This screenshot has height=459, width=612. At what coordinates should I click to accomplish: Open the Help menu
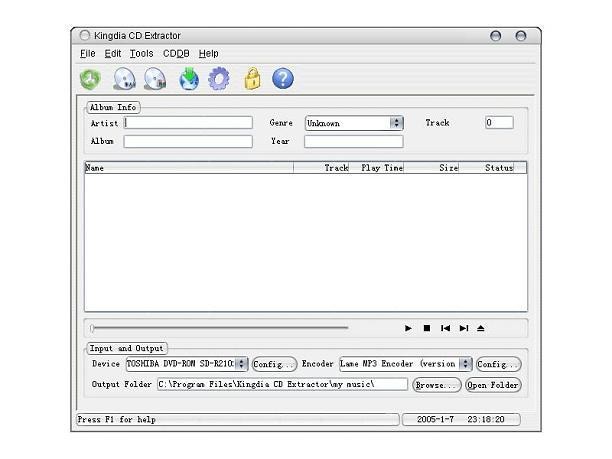[208, 53]
